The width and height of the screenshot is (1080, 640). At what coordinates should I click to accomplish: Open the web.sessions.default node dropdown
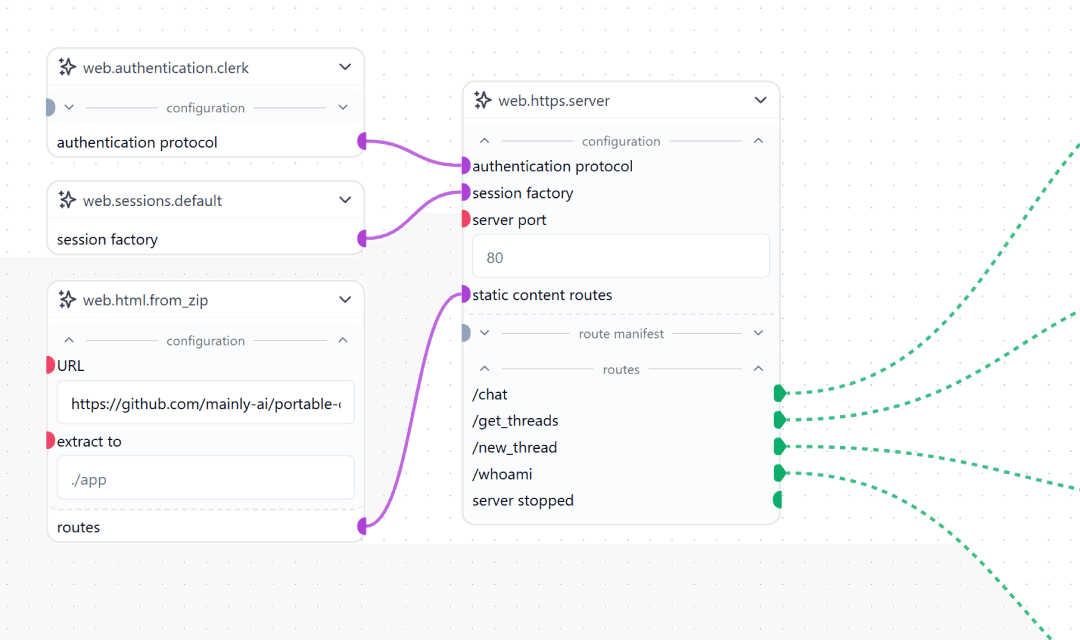pos(345,200)
